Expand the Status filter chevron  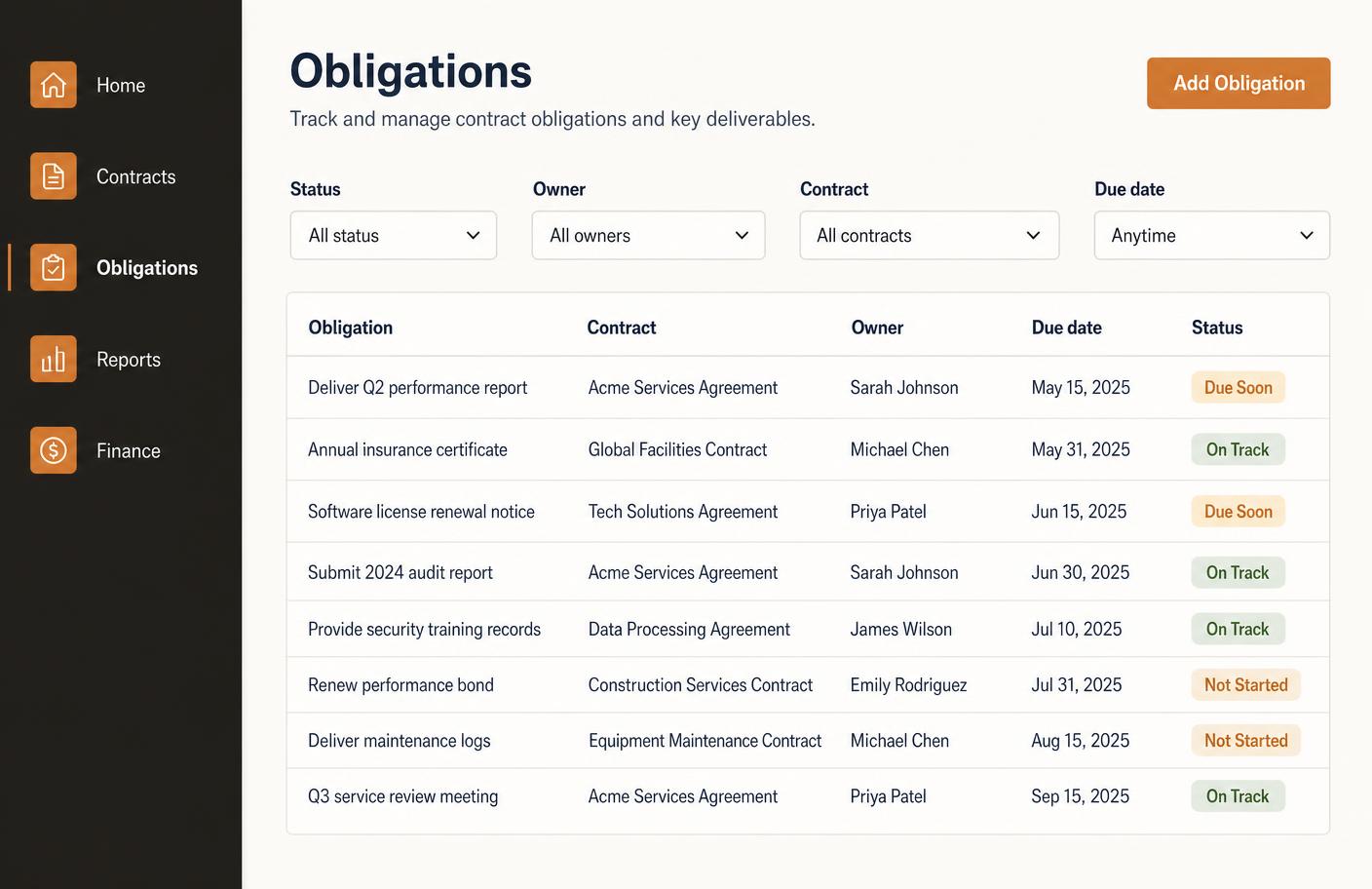coord(474,236)
